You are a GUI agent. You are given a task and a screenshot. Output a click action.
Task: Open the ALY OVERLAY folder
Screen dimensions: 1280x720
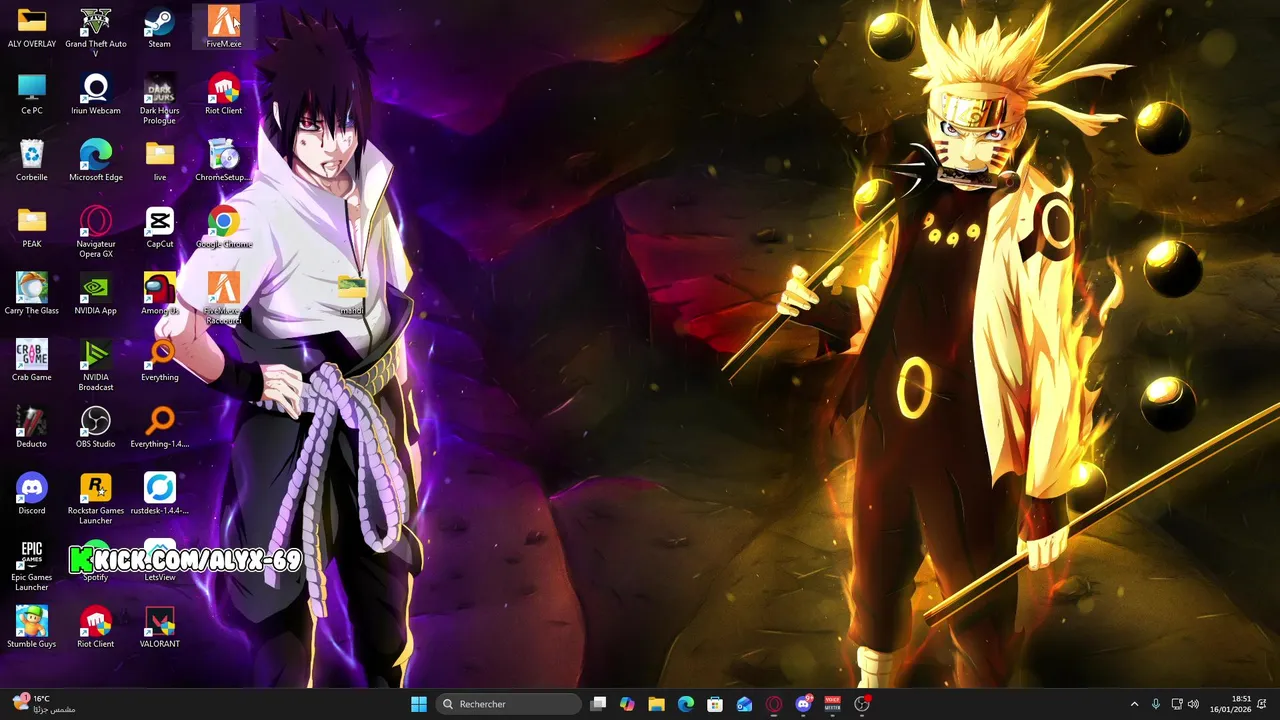[x=32, y=27]
